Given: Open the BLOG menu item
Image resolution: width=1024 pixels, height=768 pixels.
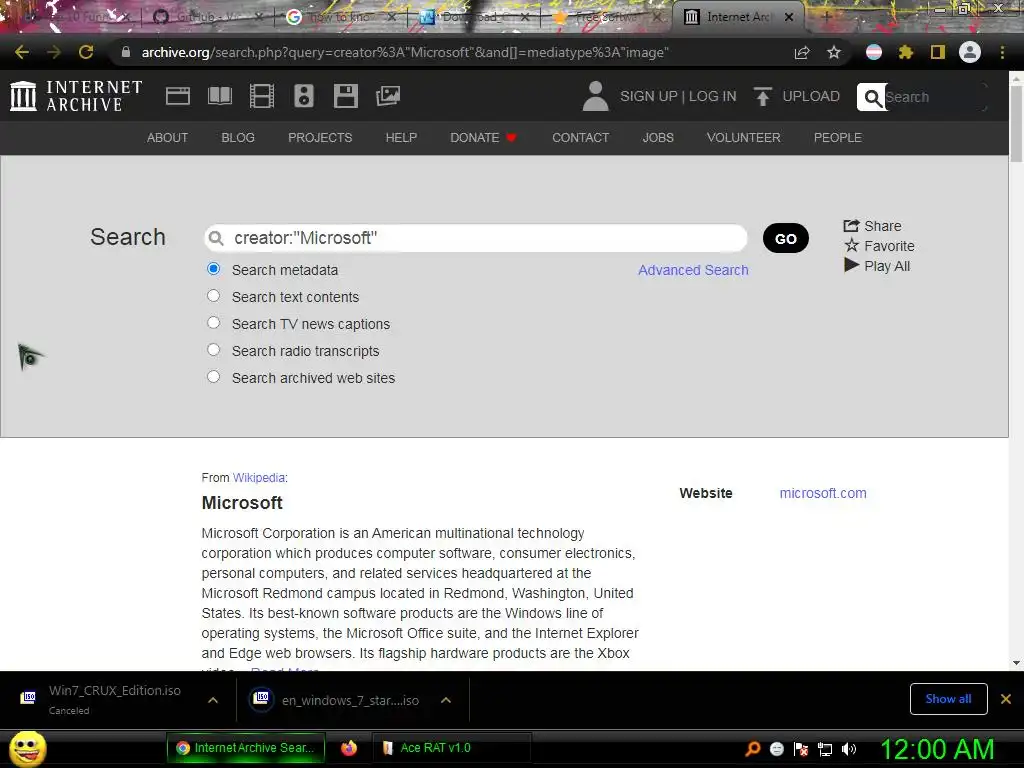Looking at the screenshot, I should 238,138.
